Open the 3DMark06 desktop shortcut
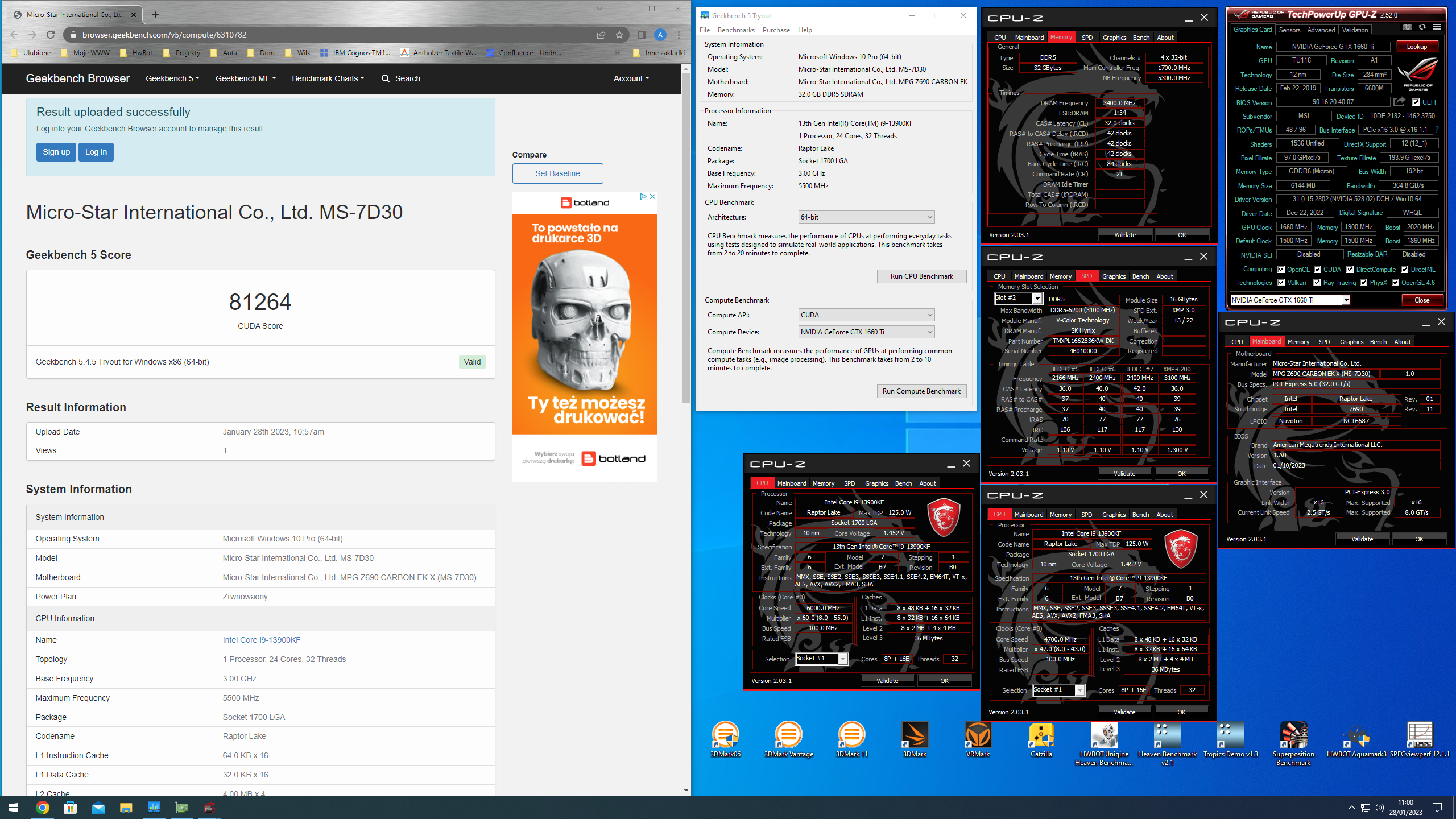1456x819 pixels. (x=725, y=739)
